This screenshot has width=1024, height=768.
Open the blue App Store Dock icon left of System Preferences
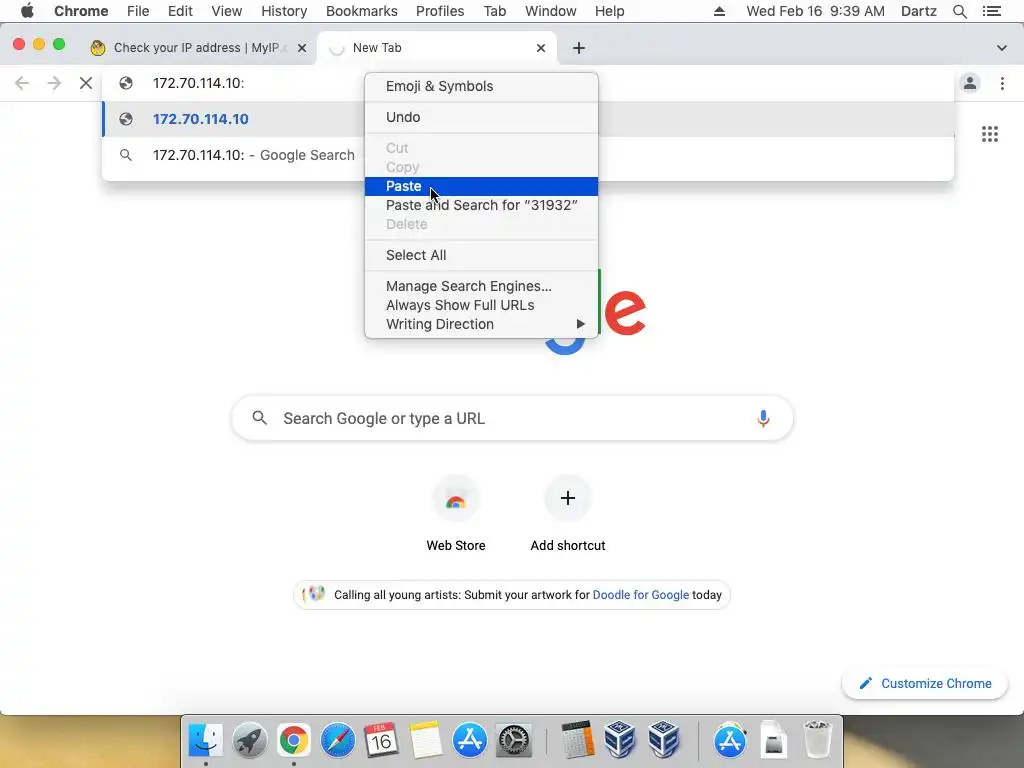pyautogui.click(x=470, y=741)
